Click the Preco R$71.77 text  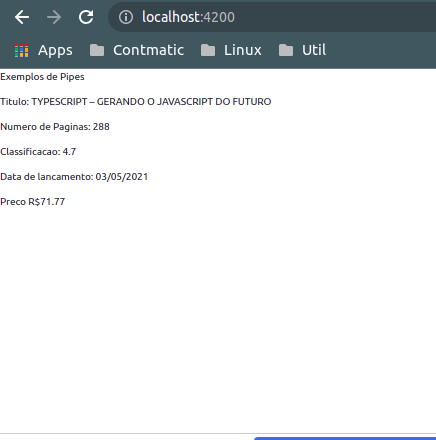point(33,202)
